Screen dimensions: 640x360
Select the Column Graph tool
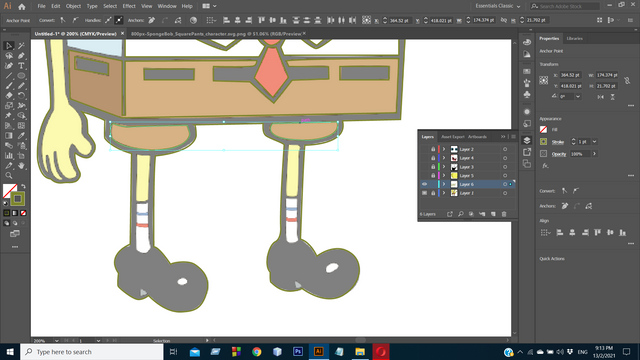9,156
